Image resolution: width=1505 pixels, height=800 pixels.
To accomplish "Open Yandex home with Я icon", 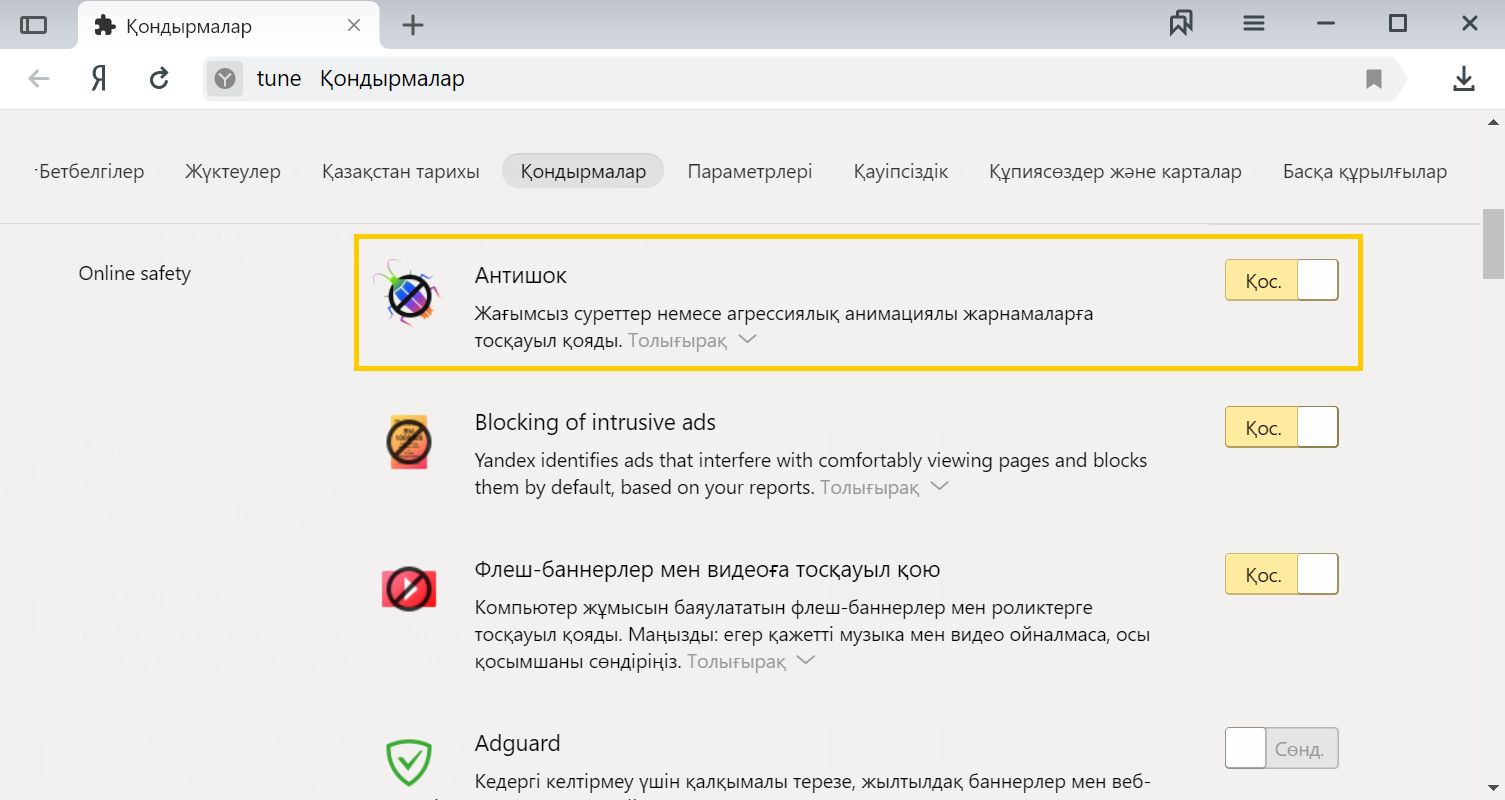I will (99, 79).
